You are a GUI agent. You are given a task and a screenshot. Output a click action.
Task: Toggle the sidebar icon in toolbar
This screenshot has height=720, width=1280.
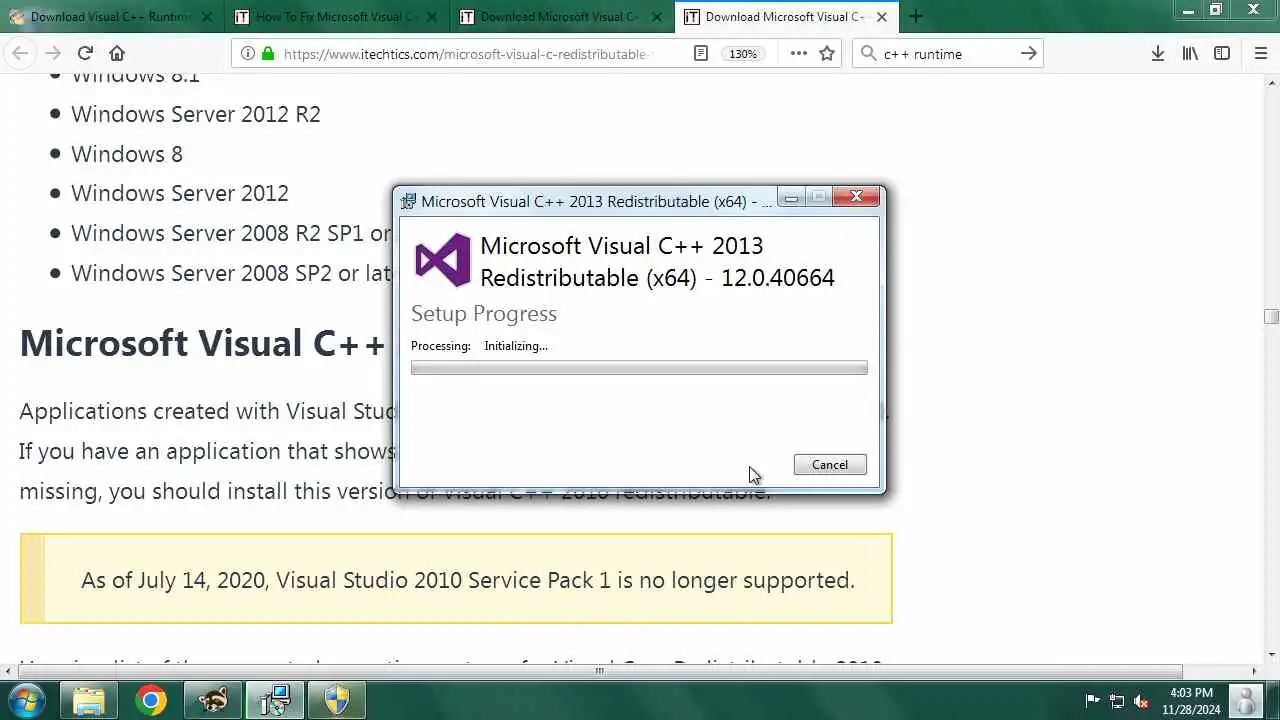[x=1222, y=54]
